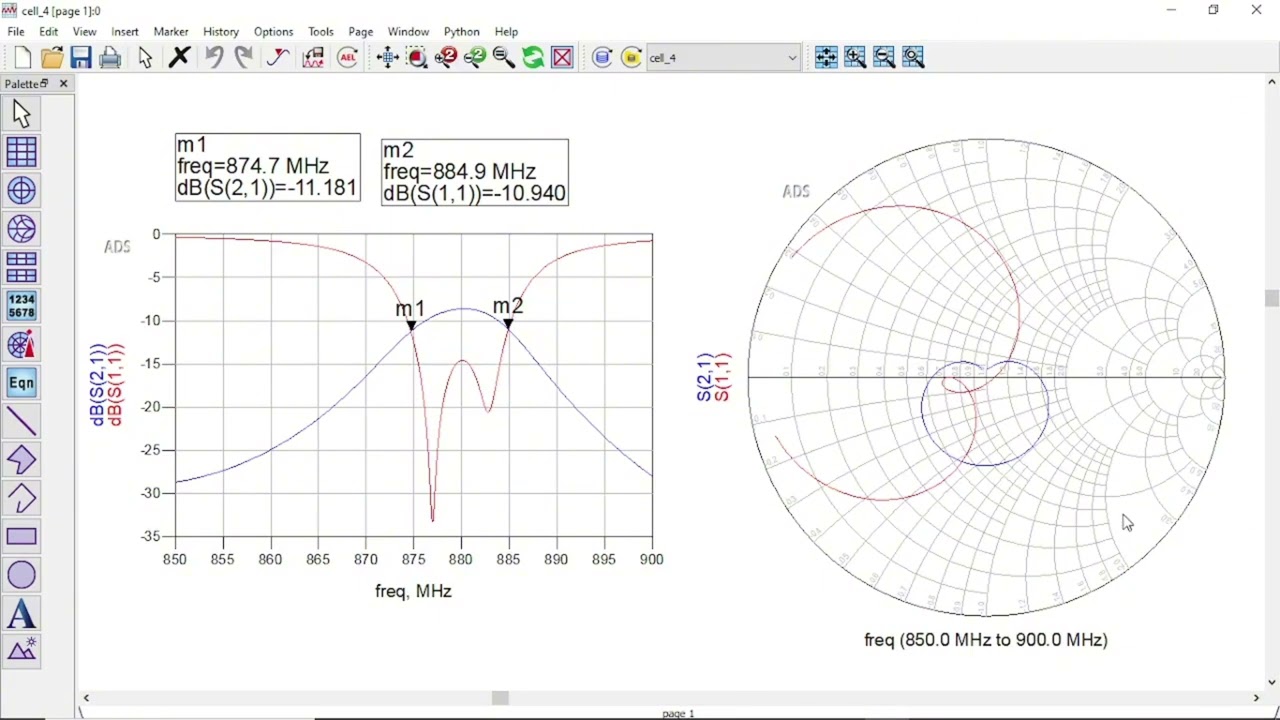Viewport: 1280px width, 720px height.
Task: Zoom out by two times
Action: [x=475, y=58]
